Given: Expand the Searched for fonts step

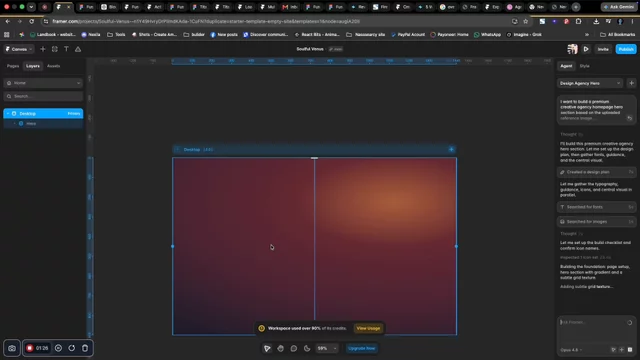Looking at the screenshot, I should [x=596, y=207].
